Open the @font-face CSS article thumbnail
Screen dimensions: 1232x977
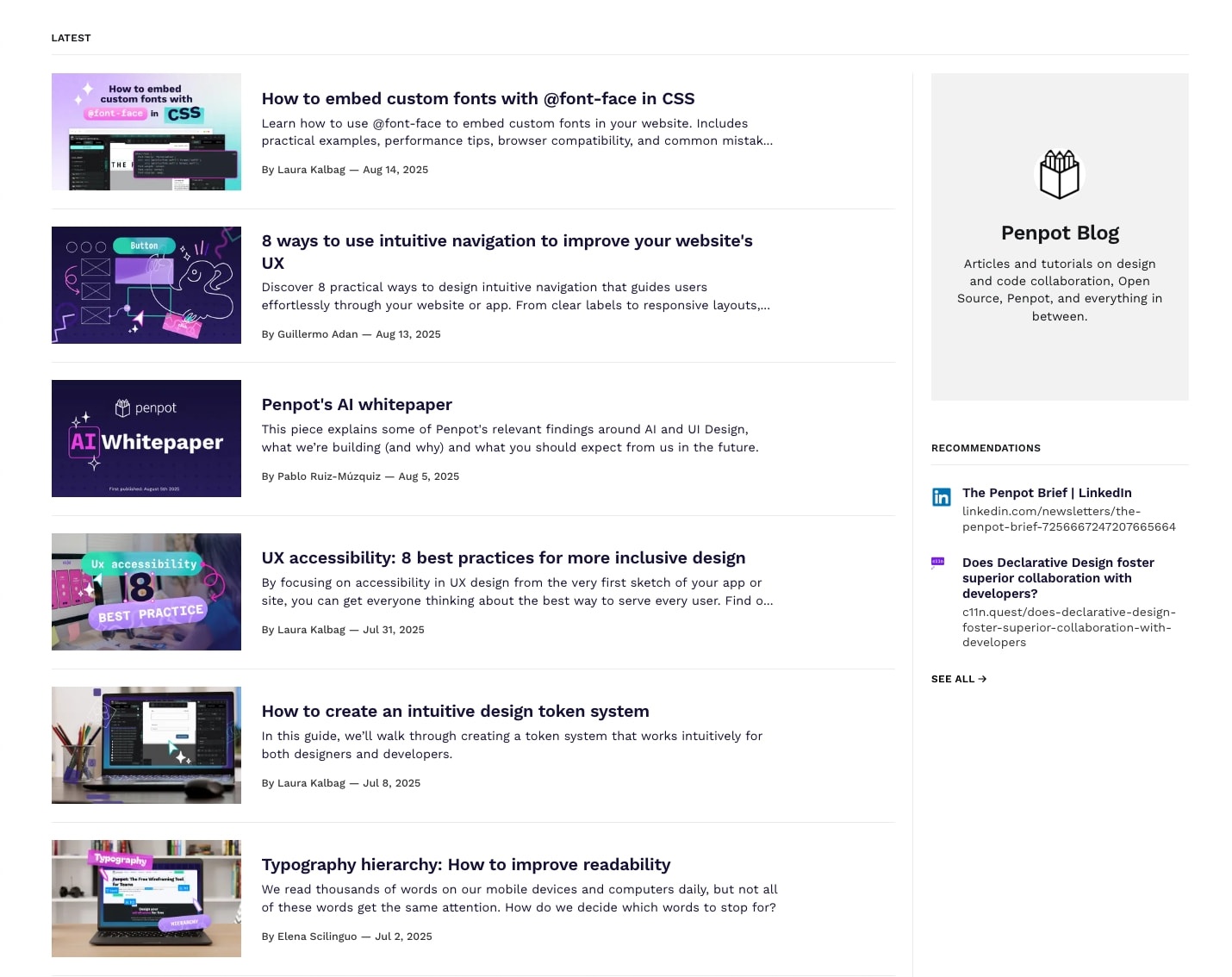pos(146,132)
